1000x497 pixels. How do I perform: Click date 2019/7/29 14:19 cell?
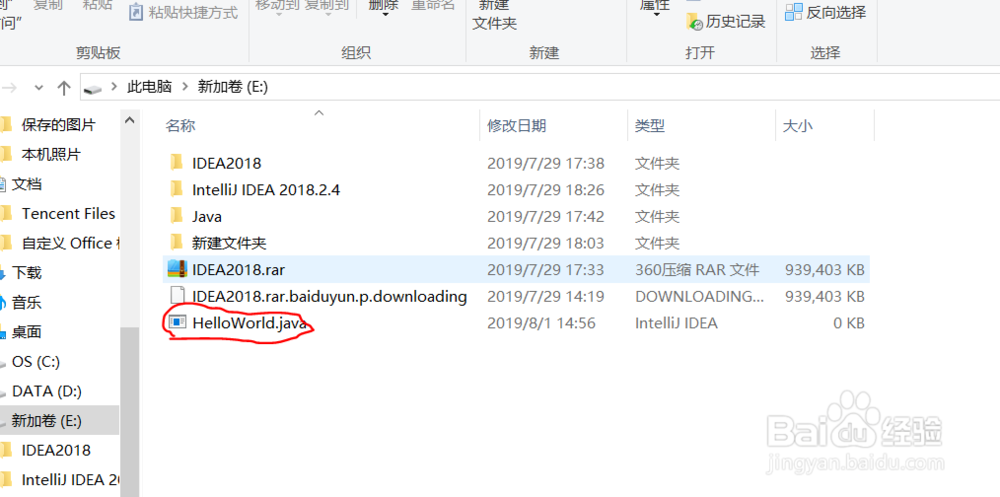click(546, 297)
